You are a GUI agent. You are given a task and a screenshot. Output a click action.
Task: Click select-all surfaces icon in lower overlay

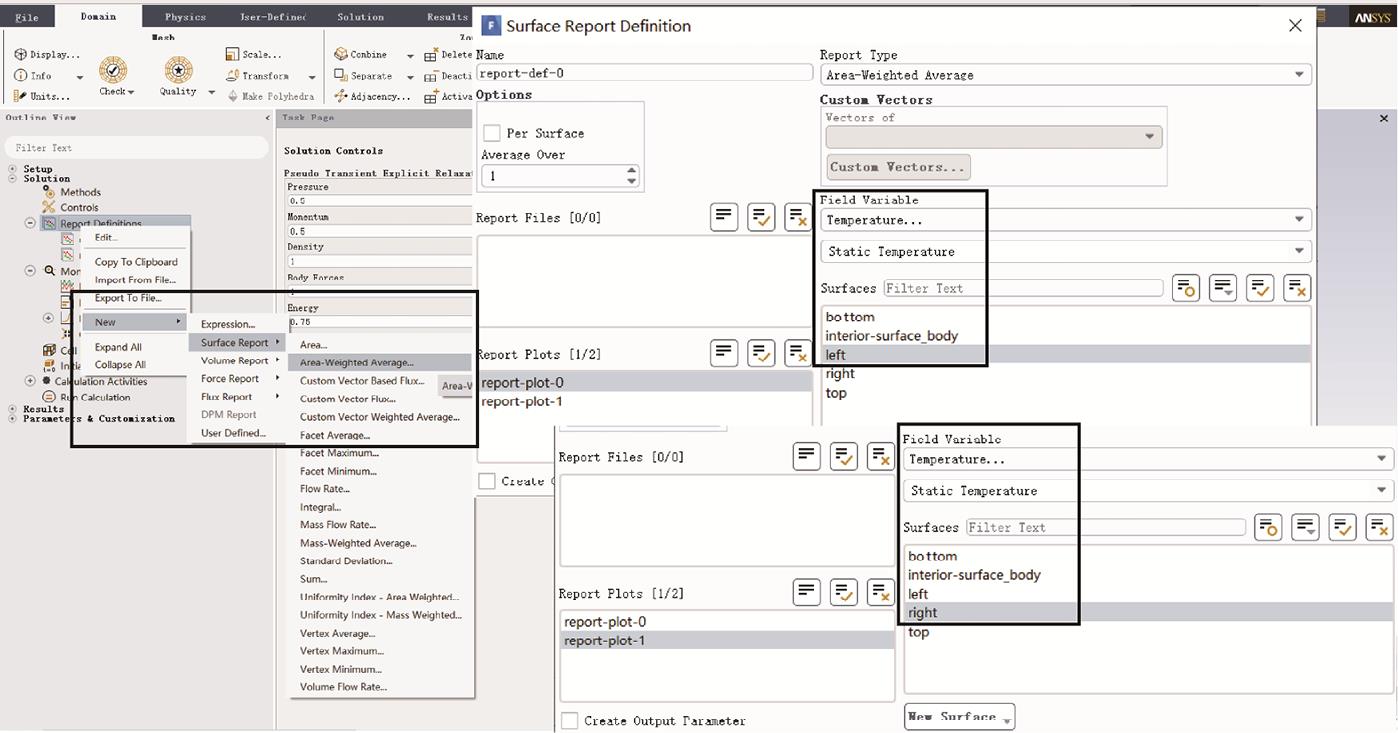click(1343, 527)
